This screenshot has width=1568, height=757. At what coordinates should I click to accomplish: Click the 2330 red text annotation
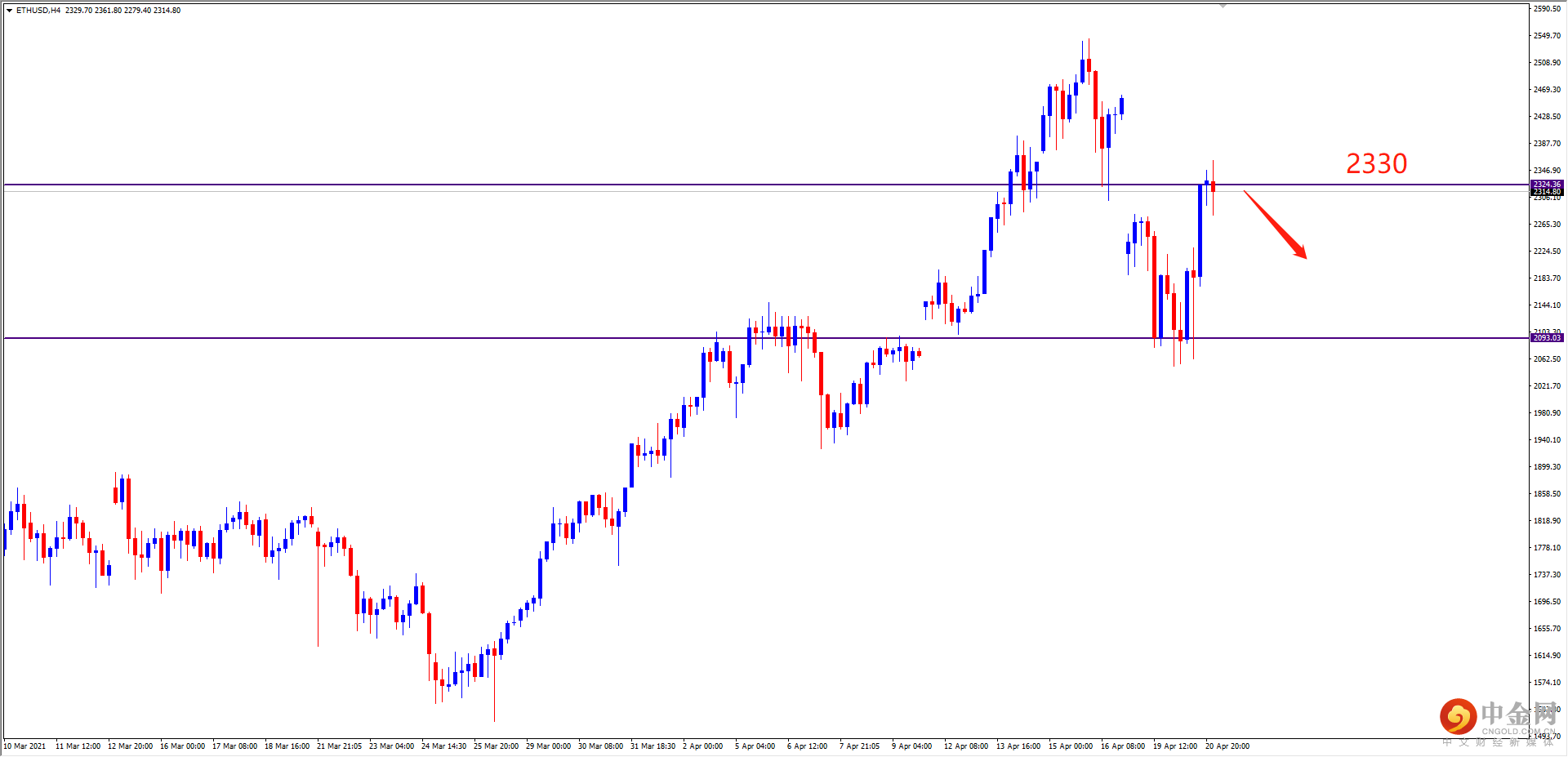click(1376, 164)
